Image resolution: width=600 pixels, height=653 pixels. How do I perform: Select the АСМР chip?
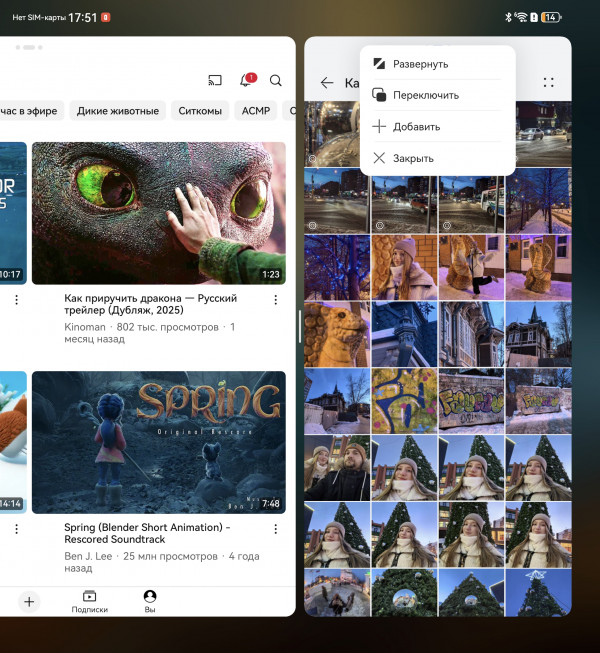[x=256, y=111]
